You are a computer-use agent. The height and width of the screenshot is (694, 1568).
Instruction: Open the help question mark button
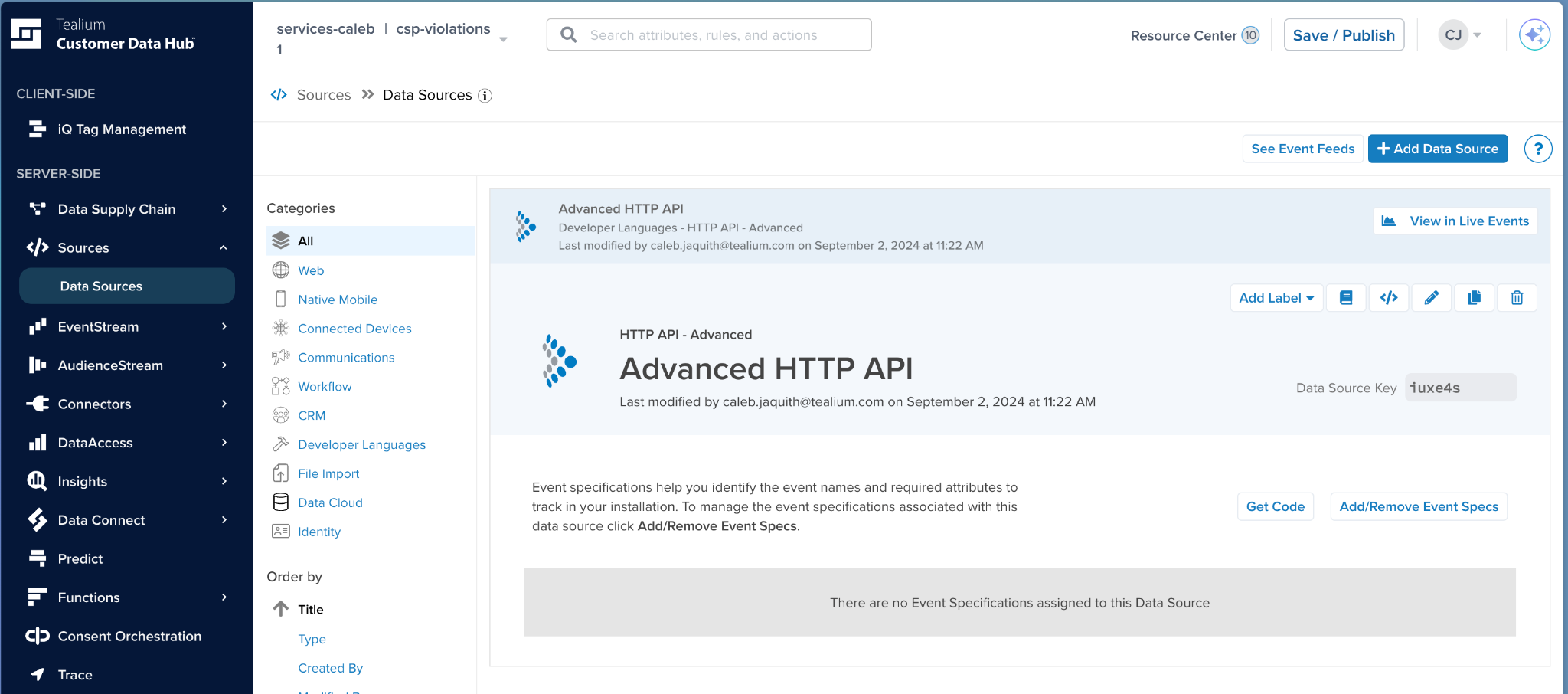coord(1537,149)
